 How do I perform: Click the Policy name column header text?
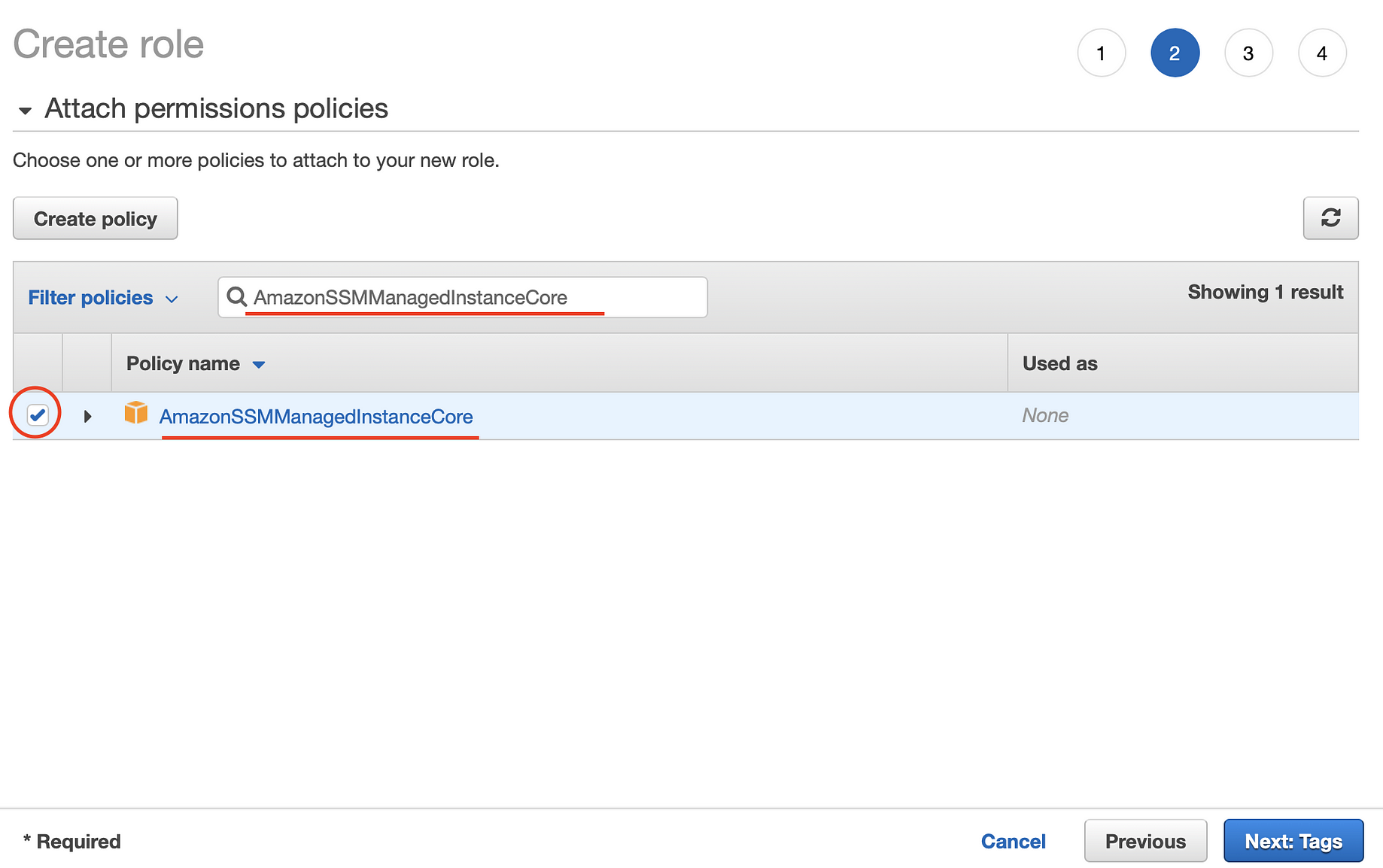coord(183,363)
